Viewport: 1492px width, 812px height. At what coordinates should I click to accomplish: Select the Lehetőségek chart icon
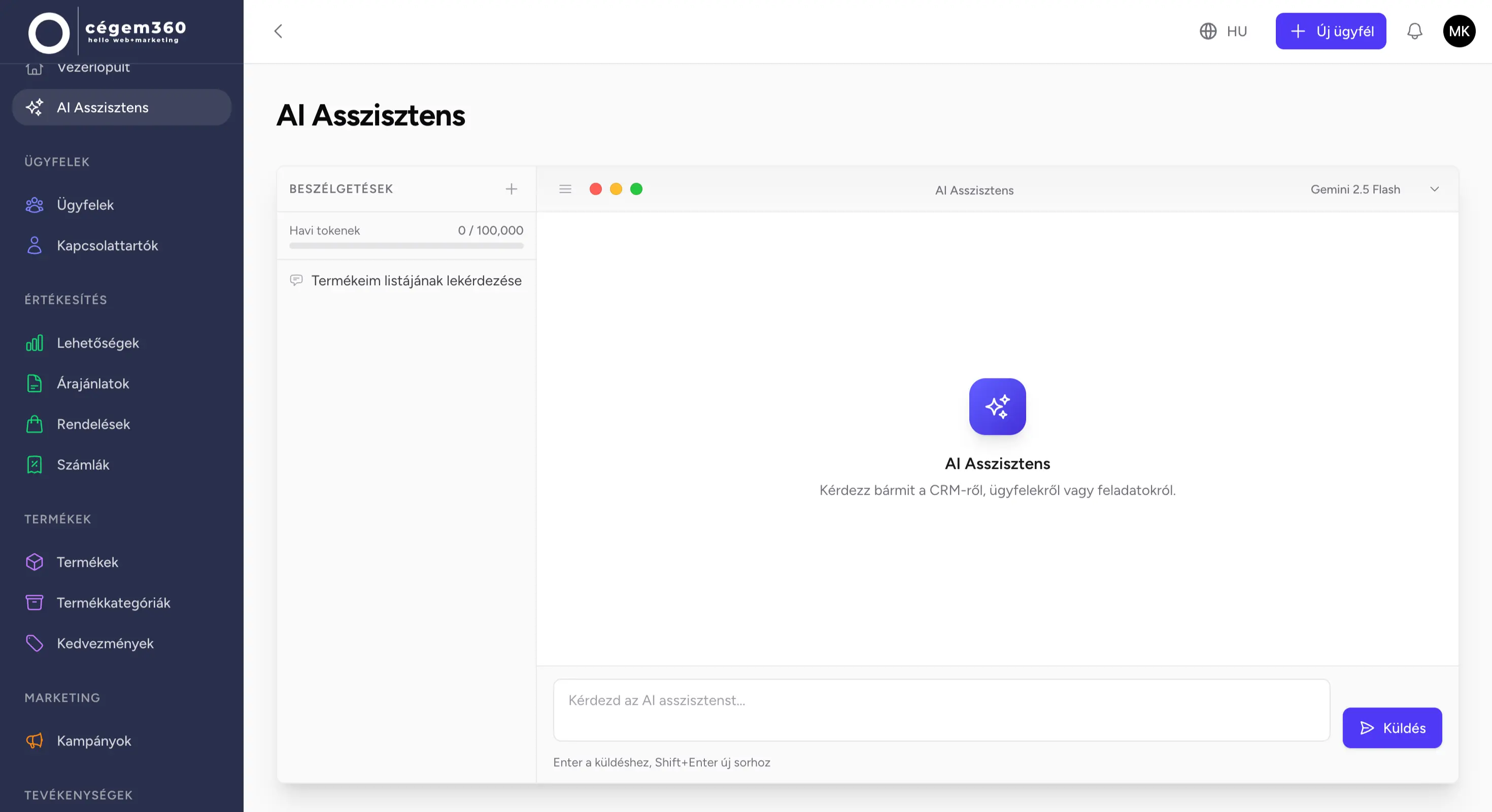34,343
